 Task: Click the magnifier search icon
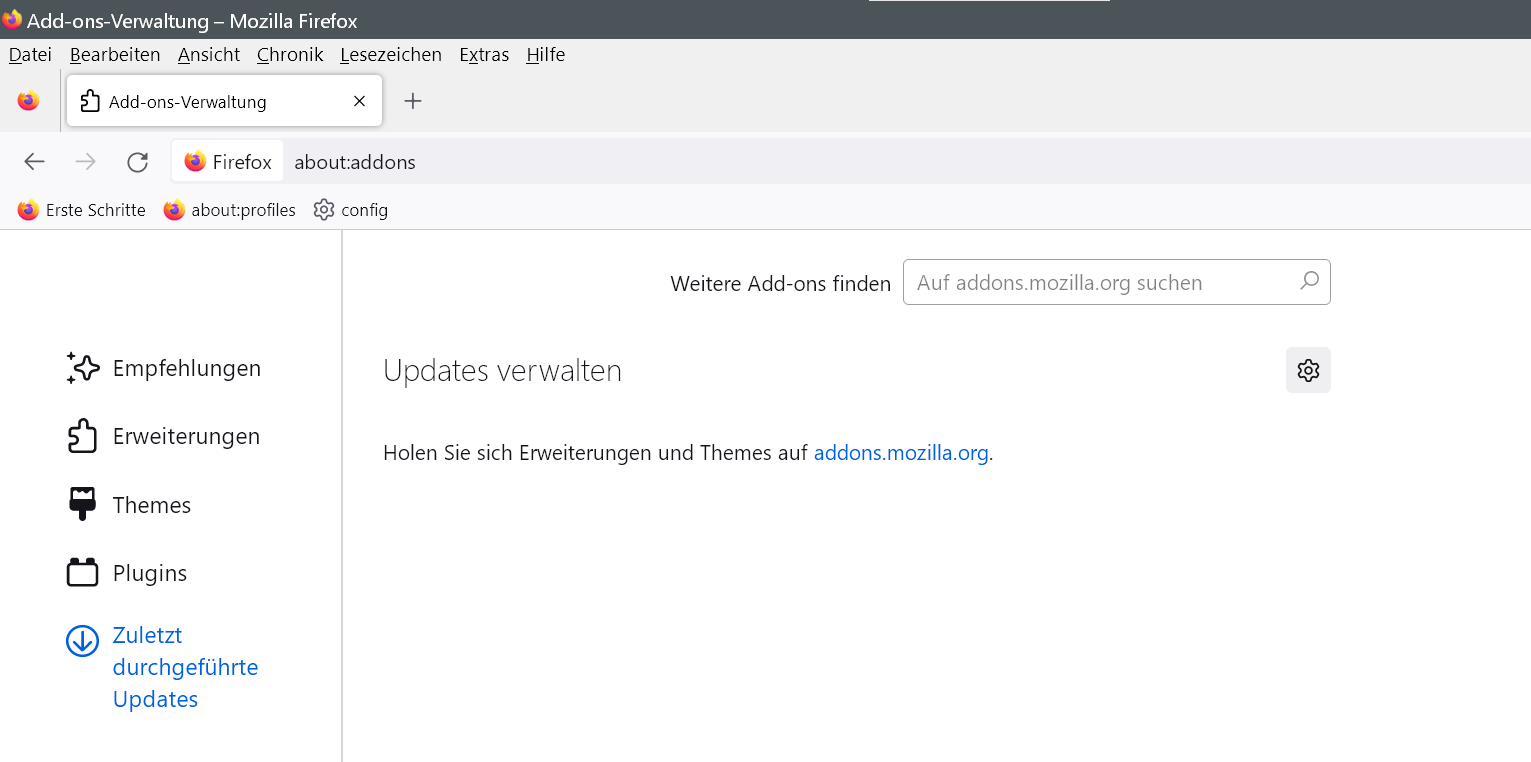[x=1309, y=282]
